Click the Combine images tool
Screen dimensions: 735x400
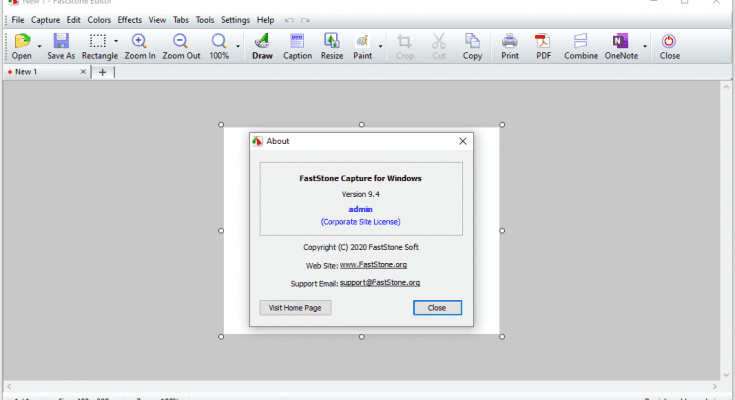tap(581, 46)
